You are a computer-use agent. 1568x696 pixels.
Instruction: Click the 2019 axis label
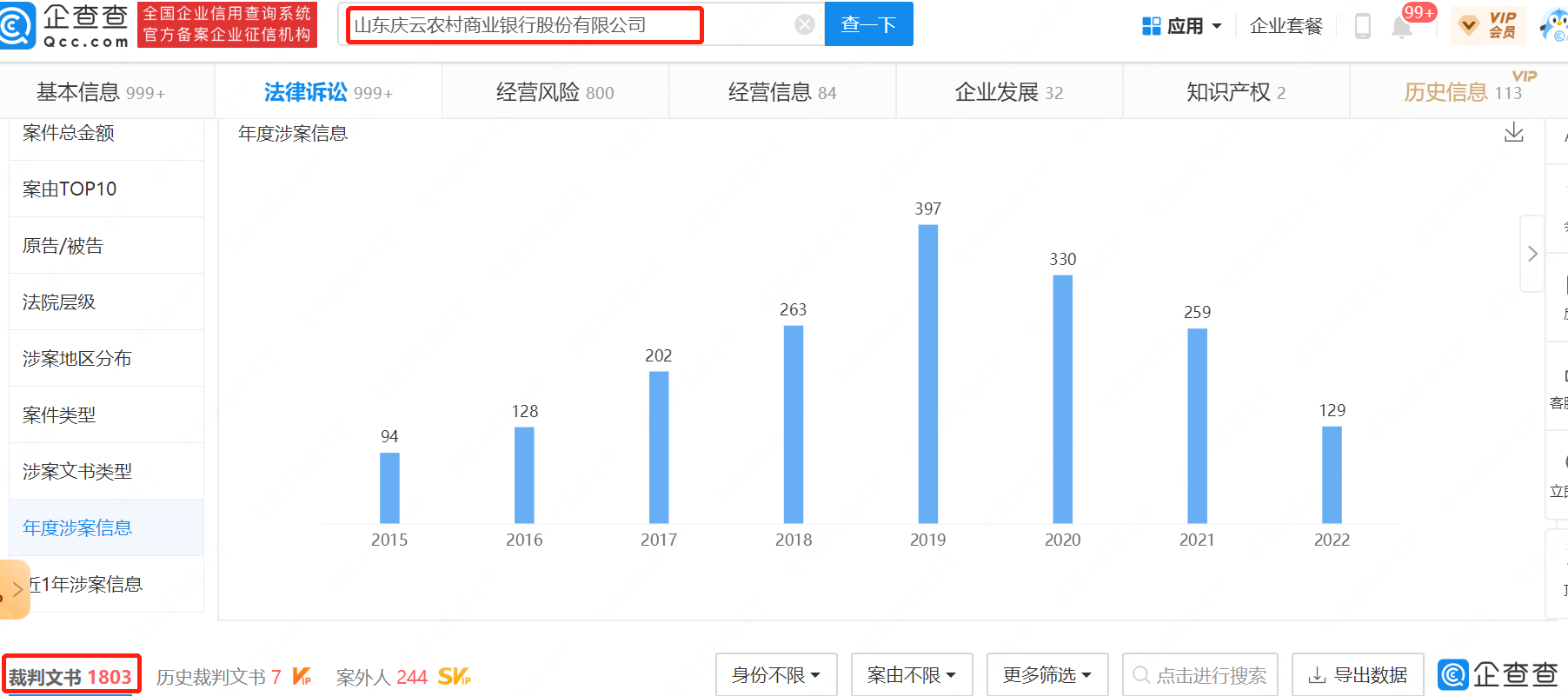tap(928, 540)
